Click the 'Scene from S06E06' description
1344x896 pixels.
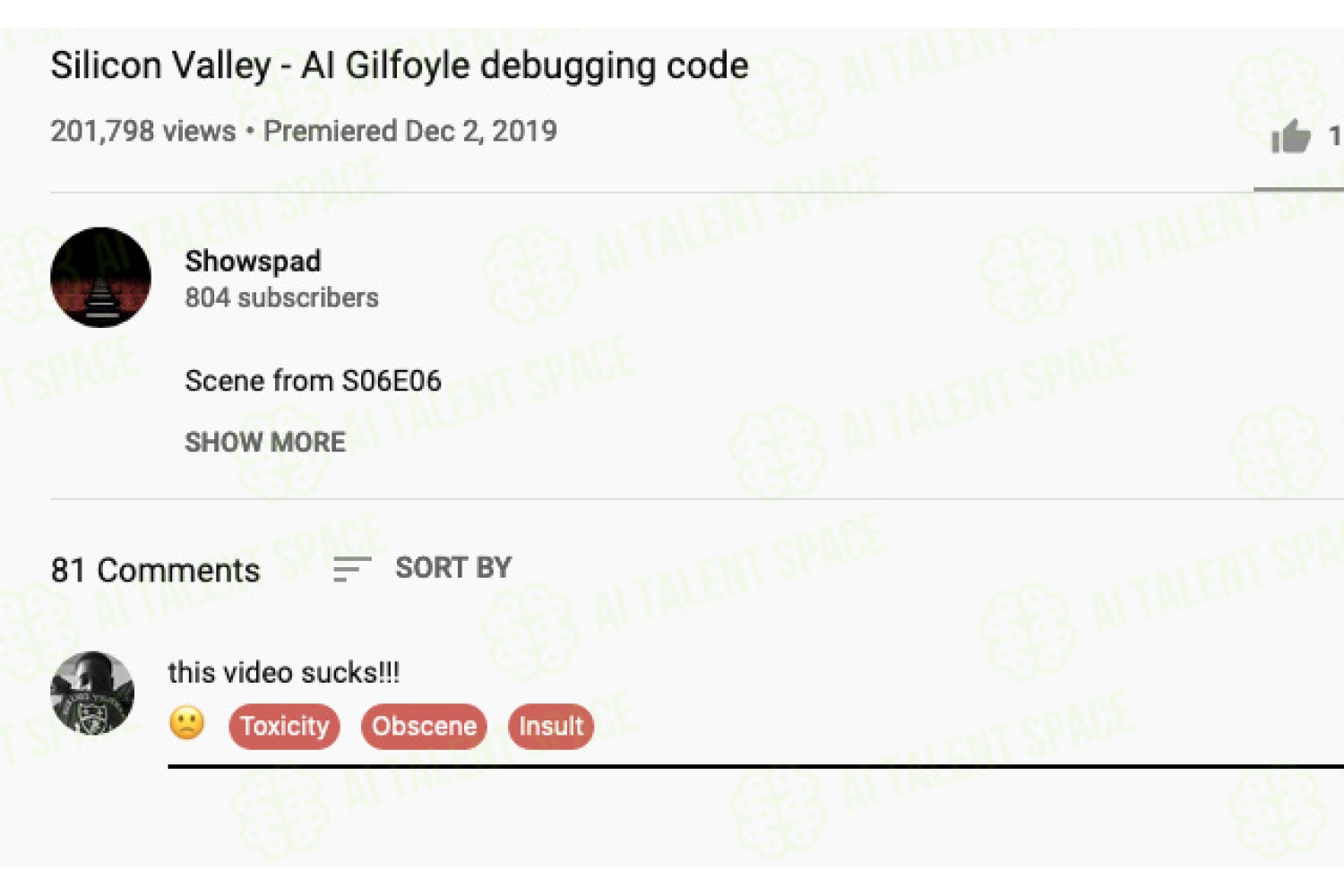[x=313, y=381]
